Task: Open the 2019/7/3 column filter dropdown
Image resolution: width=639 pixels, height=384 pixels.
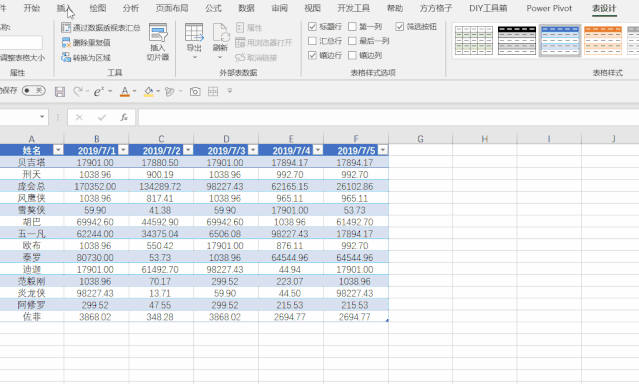Action: click(253, 150)
